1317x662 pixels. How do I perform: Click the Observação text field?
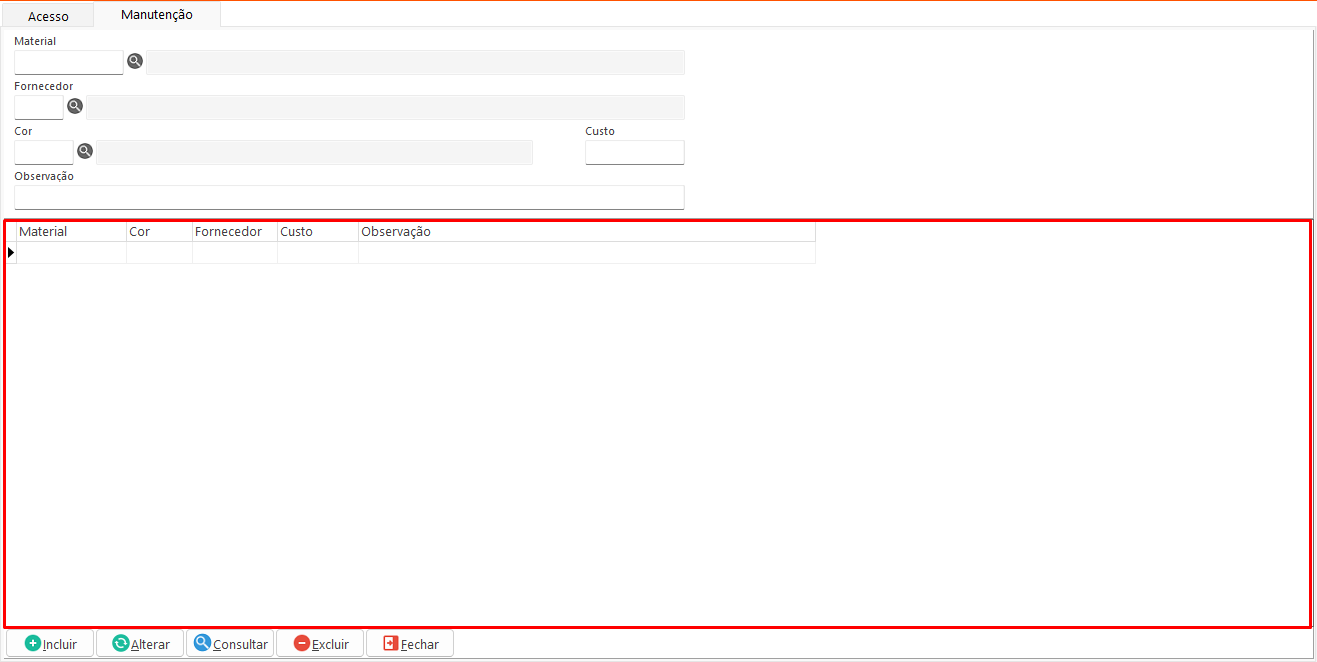coord(349,197)
